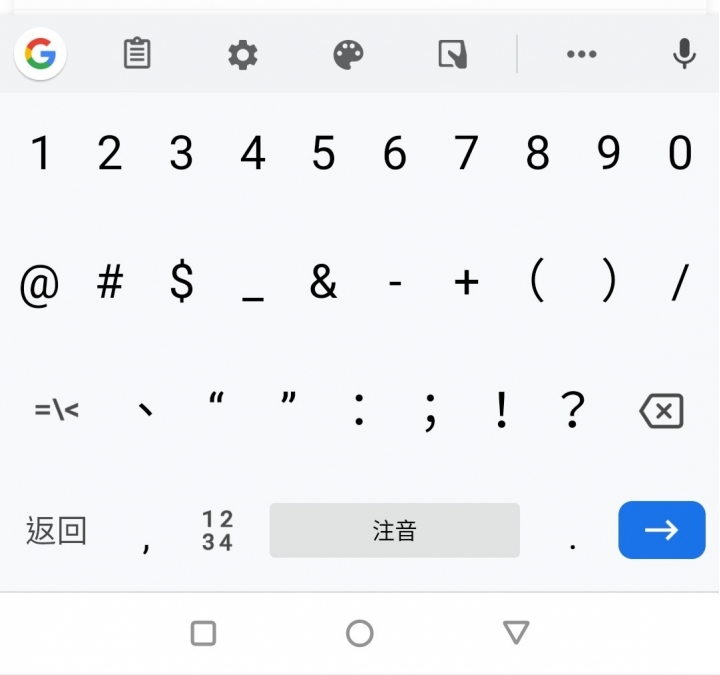This screenshot has height=675, width=720.
Task: Select the one-handed mode icon
Action: point(453,55)
